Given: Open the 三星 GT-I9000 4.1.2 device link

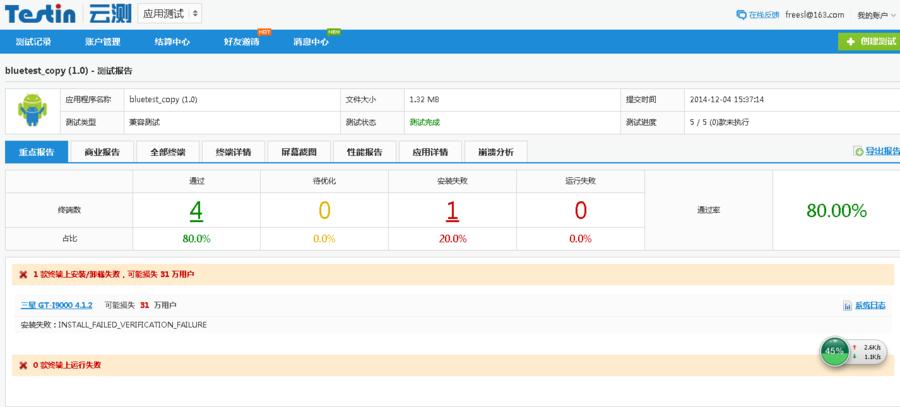Looking at the screenshot, I should coord(56,305).
